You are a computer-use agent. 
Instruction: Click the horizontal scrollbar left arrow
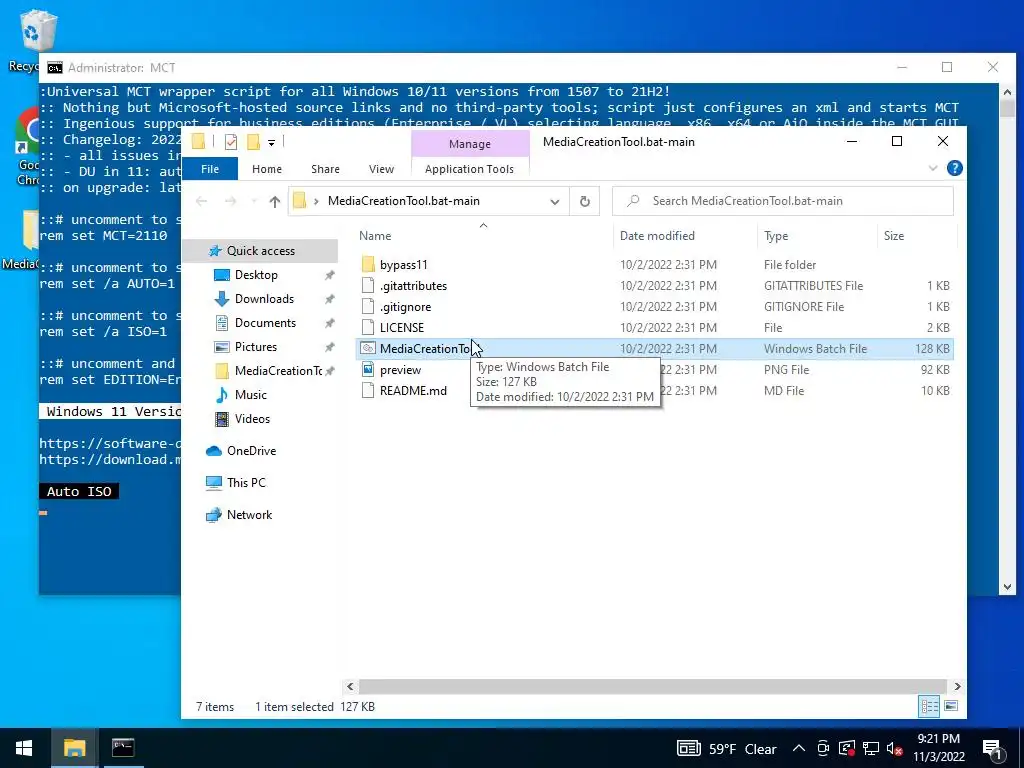(x=350, y=686)
